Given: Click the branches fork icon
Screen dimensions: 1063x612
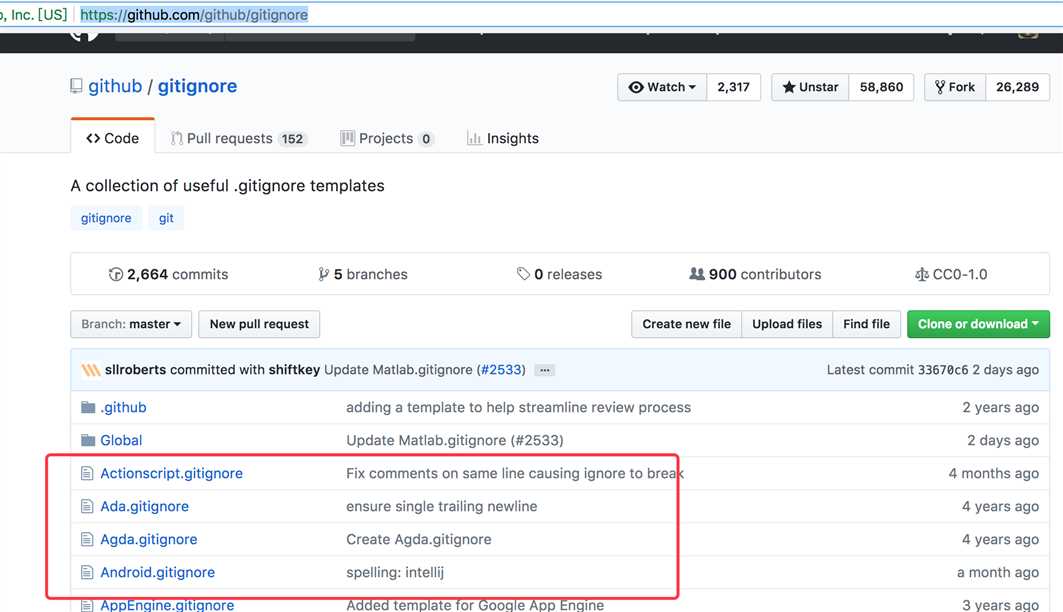Looking at the screenshot, I should [323, 274].
